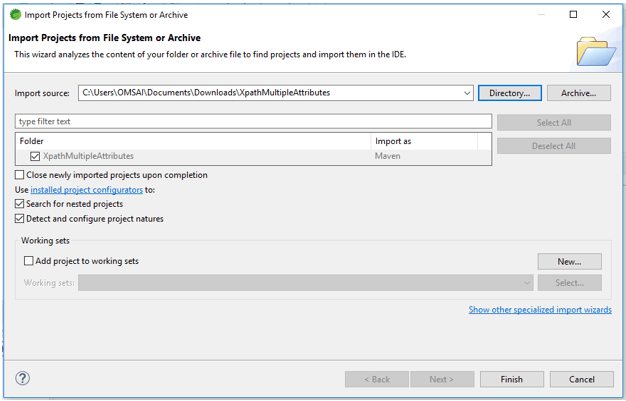
Task: Enable Close newly imported projects upon completion
Action: (x=20, y=175)
